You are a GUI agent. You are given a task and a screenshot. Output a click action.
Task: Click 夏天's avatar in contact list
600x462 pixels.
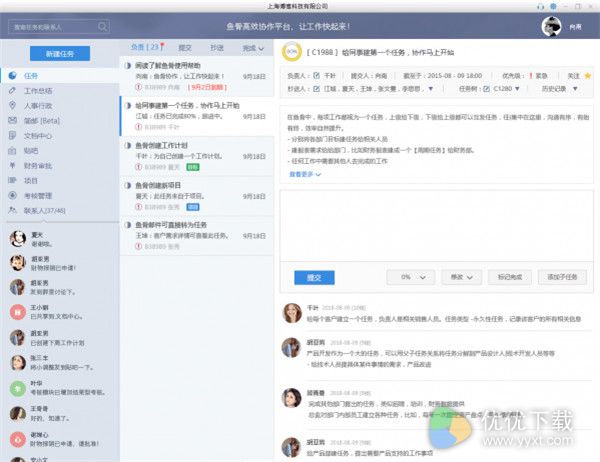(18, 239)
